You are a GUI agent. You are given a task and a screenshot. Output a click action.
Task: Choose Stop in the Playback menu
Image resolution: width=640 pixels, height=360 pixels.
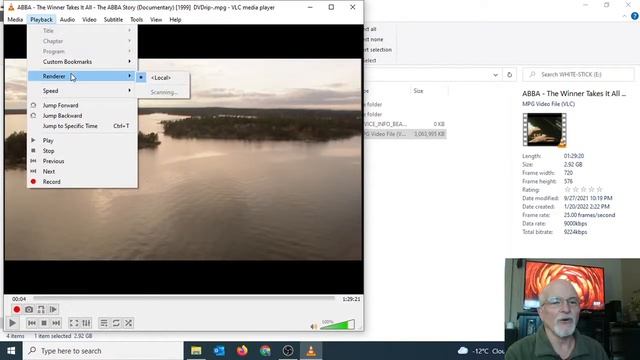(x=82, y=151)
